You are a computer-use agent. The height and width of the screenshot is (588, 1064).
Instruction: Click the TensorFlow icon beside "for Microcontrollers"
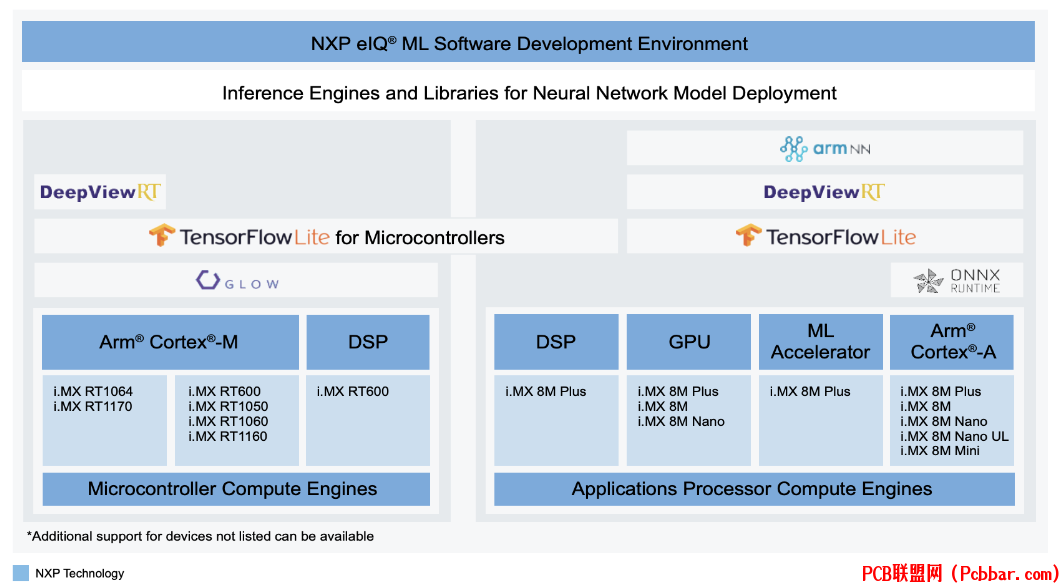162,236
